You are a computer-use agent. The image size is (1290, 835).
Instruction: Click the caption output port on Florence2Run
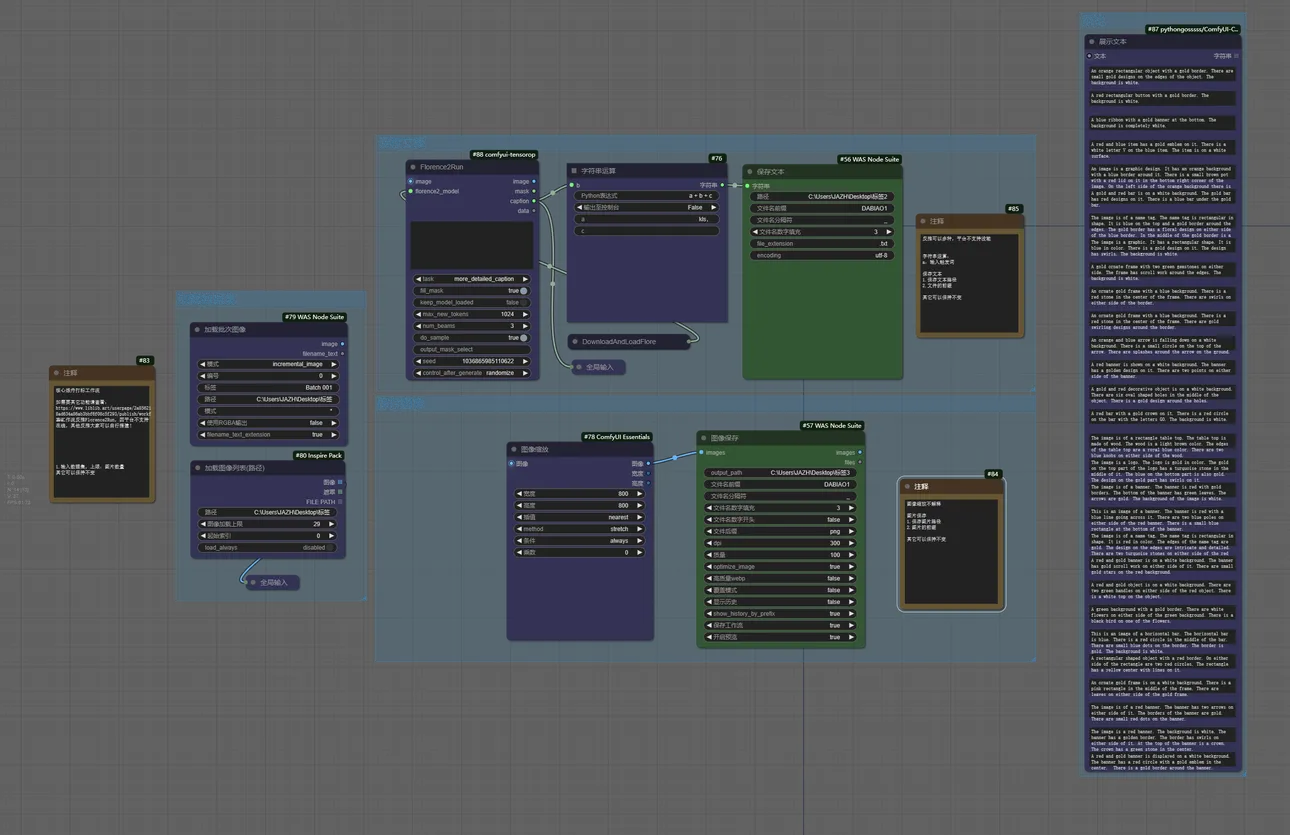pos(535,201)
